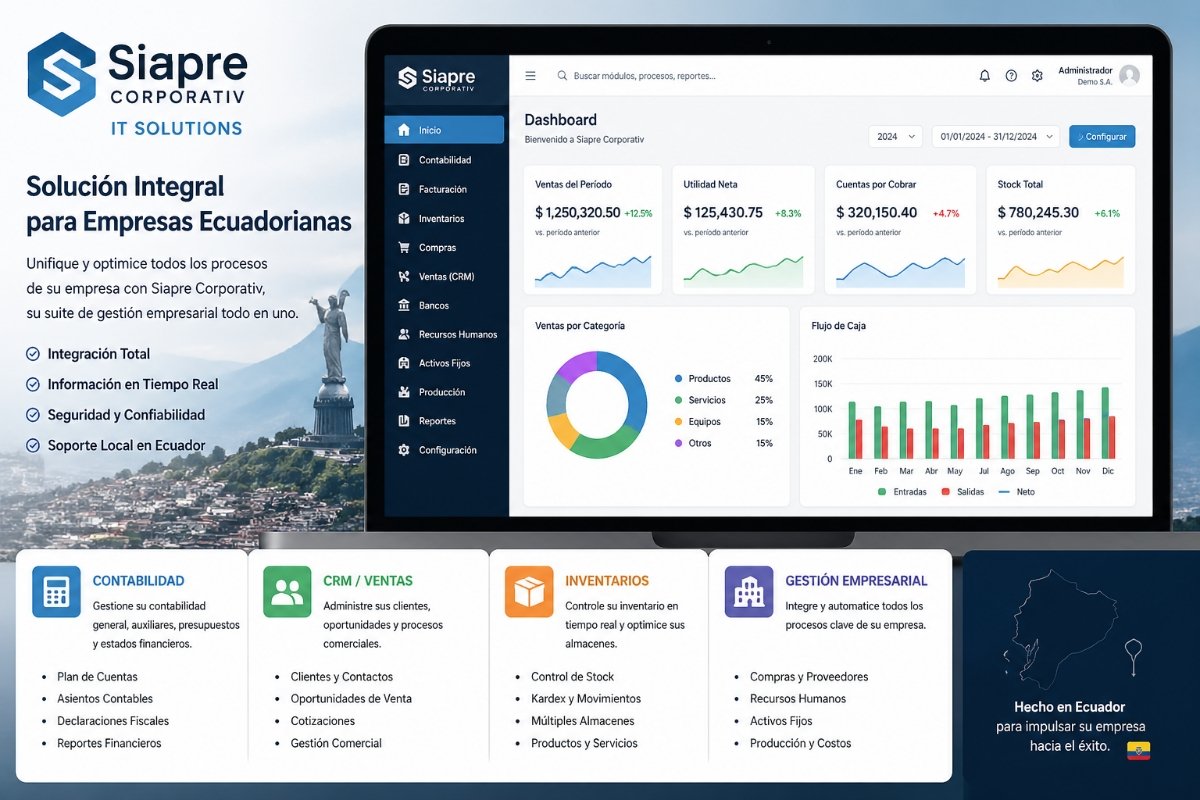Viewport: 1200px width, 800px height.
Task: Click the Información en Tiempo Real checkmark
Action: (x=33, y=385)
